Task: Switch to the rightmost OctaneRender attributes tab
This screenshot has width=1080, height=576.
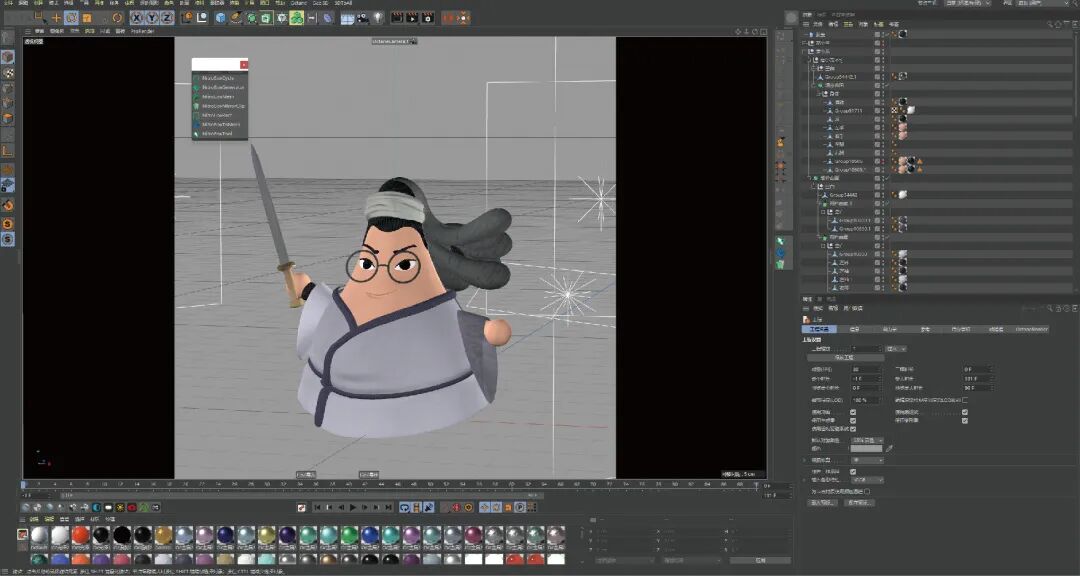Action: 1032,329
